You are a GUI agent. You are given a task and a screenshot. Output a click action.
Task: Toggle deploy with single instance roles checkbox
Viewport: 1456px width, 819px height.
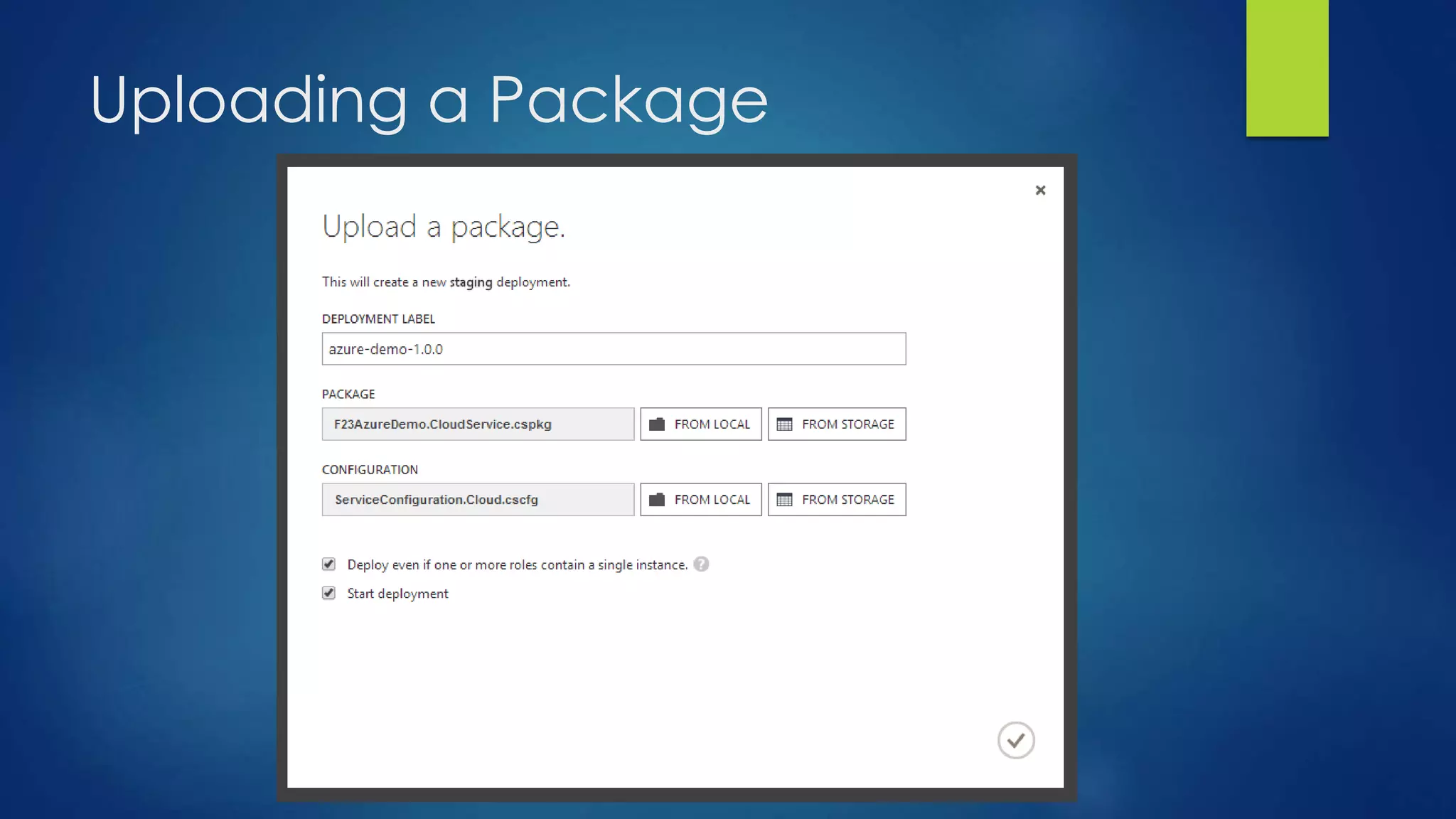tap(328, 564)
